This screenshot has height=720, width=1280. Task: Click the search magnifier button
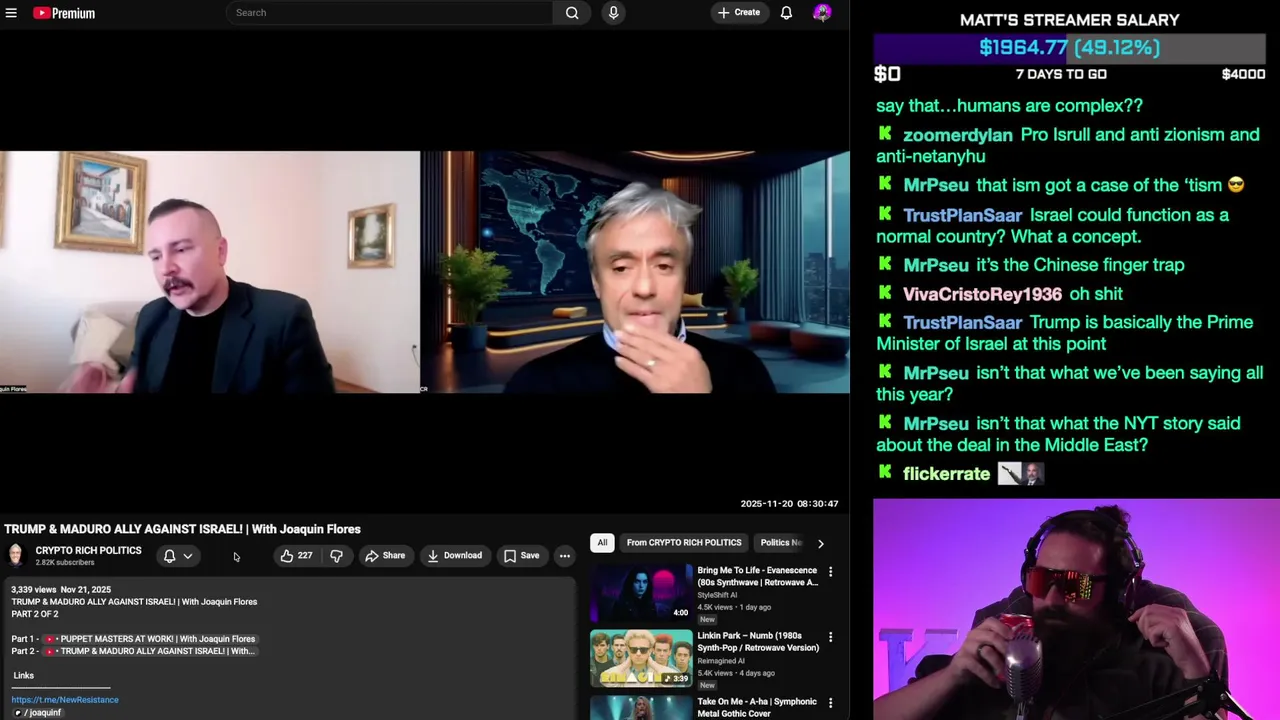(x=572, y=13)
